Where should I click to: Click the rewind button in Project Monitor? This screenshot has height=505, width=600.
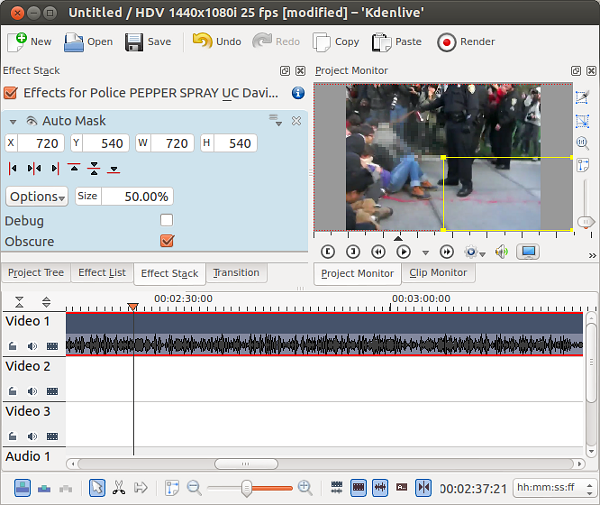[x=378, y=252]
